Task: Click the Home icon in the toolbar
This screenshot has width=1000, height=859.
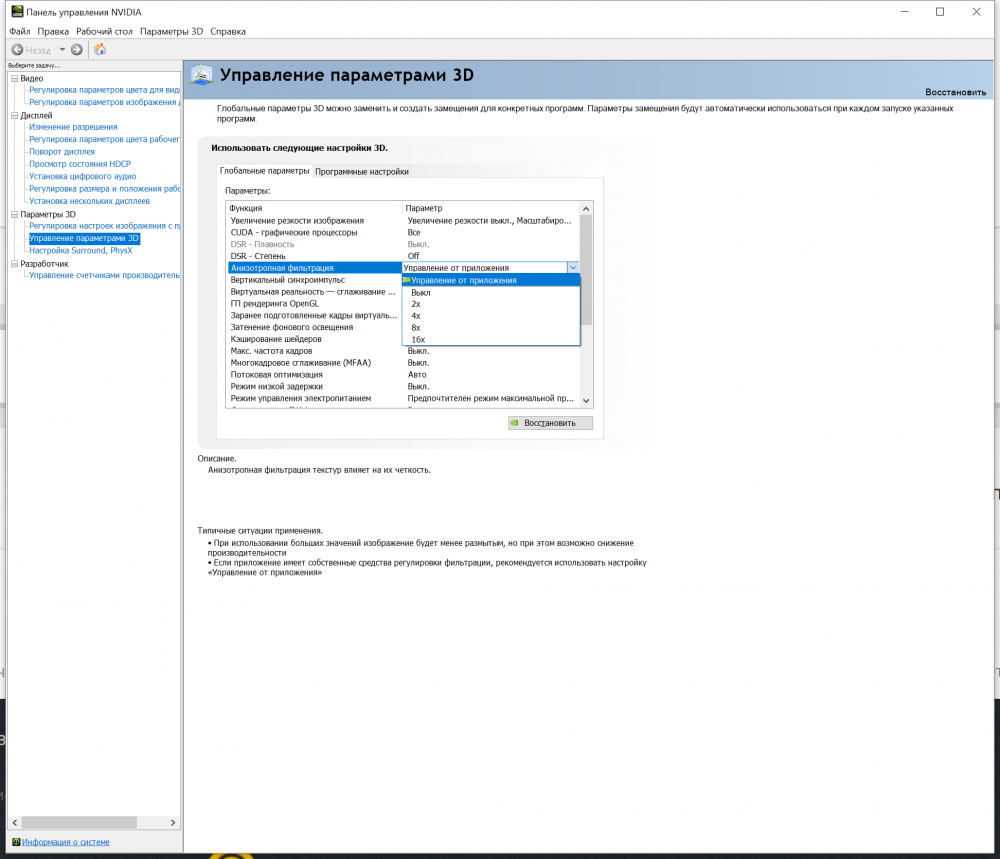Action: click(99, 49)
